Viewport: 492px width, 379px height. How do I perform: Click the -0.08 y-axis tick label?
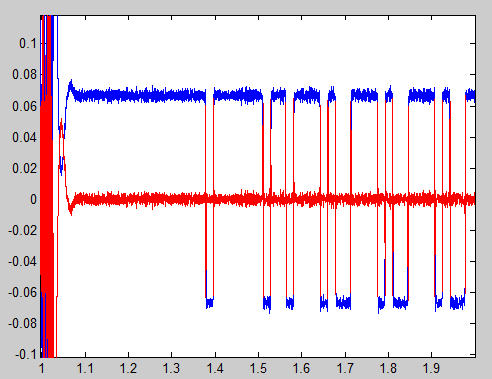click(x=22, y=323)
